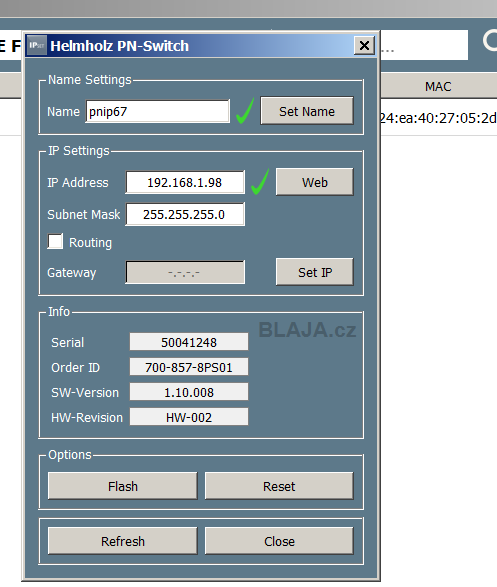
Task: Select the Serial value 50041248
Action: 189,342
